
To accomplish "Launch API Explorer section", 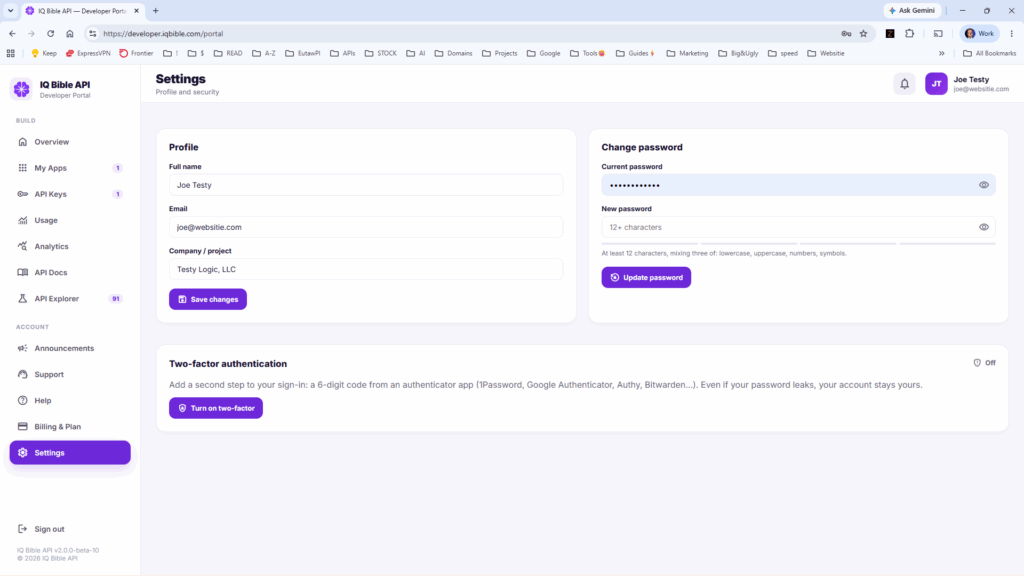I will pyautogui.click(x=70, y=298).
